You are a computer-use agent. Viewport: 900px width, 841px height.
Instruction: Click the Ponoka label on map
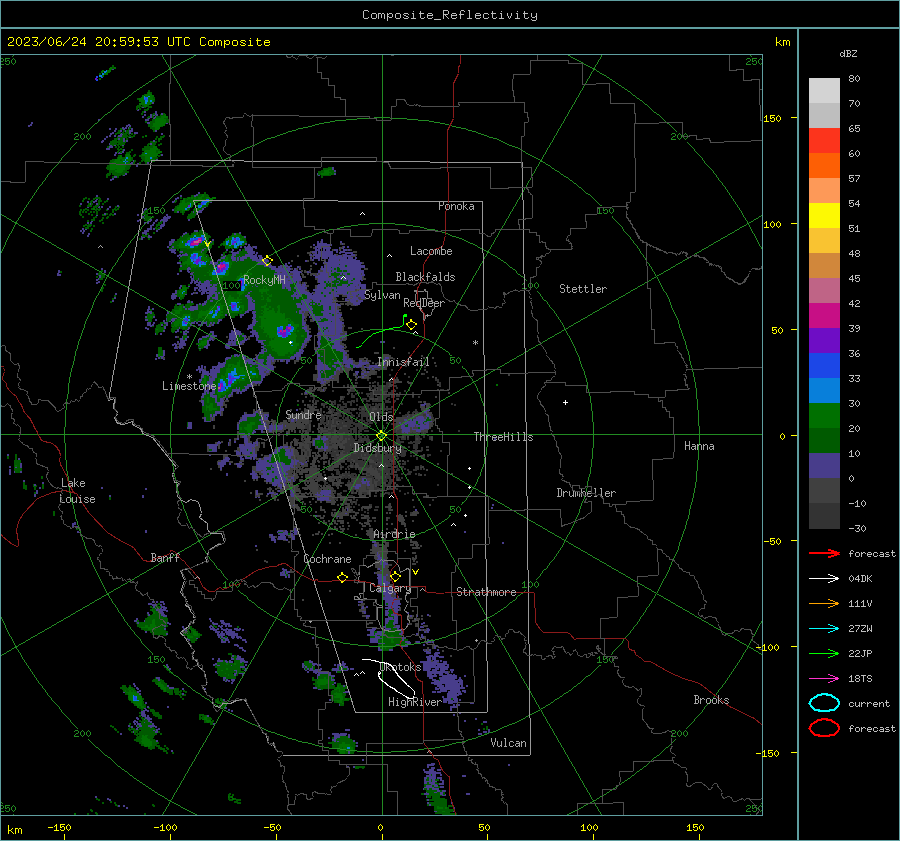click(456, 207)
